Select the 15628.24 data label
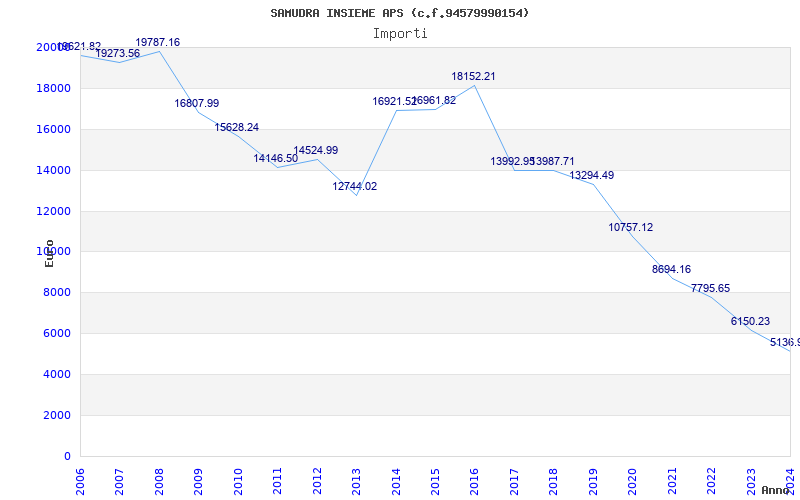The width and height of the screenshot is (800, 500). pos(237,127)
